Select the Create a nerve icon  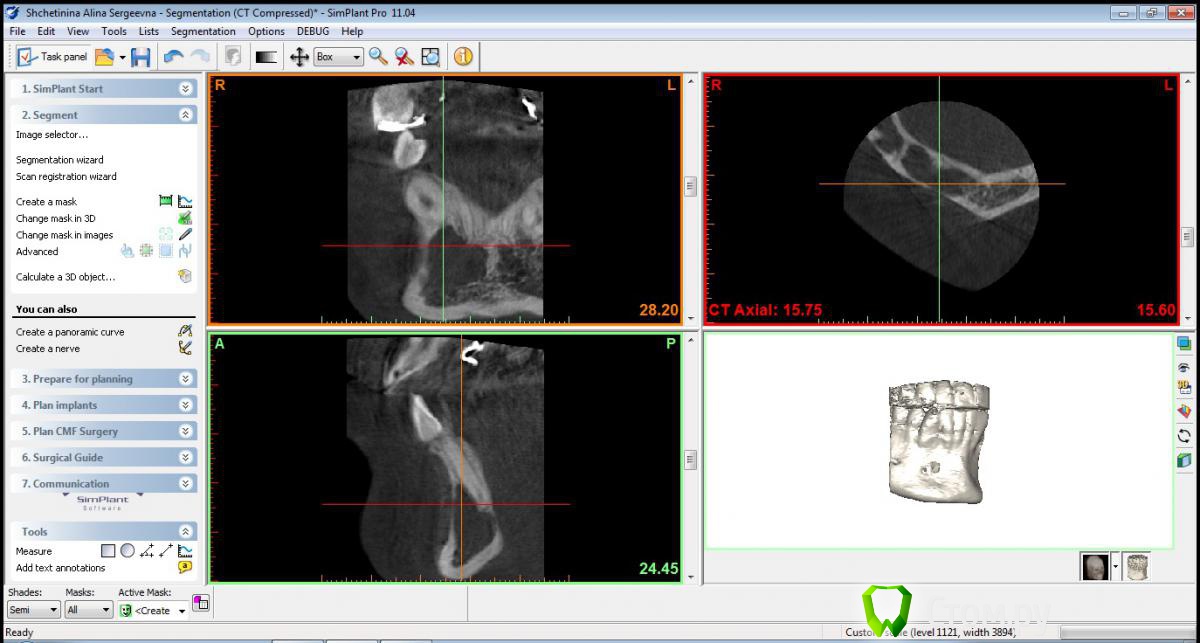184,349
